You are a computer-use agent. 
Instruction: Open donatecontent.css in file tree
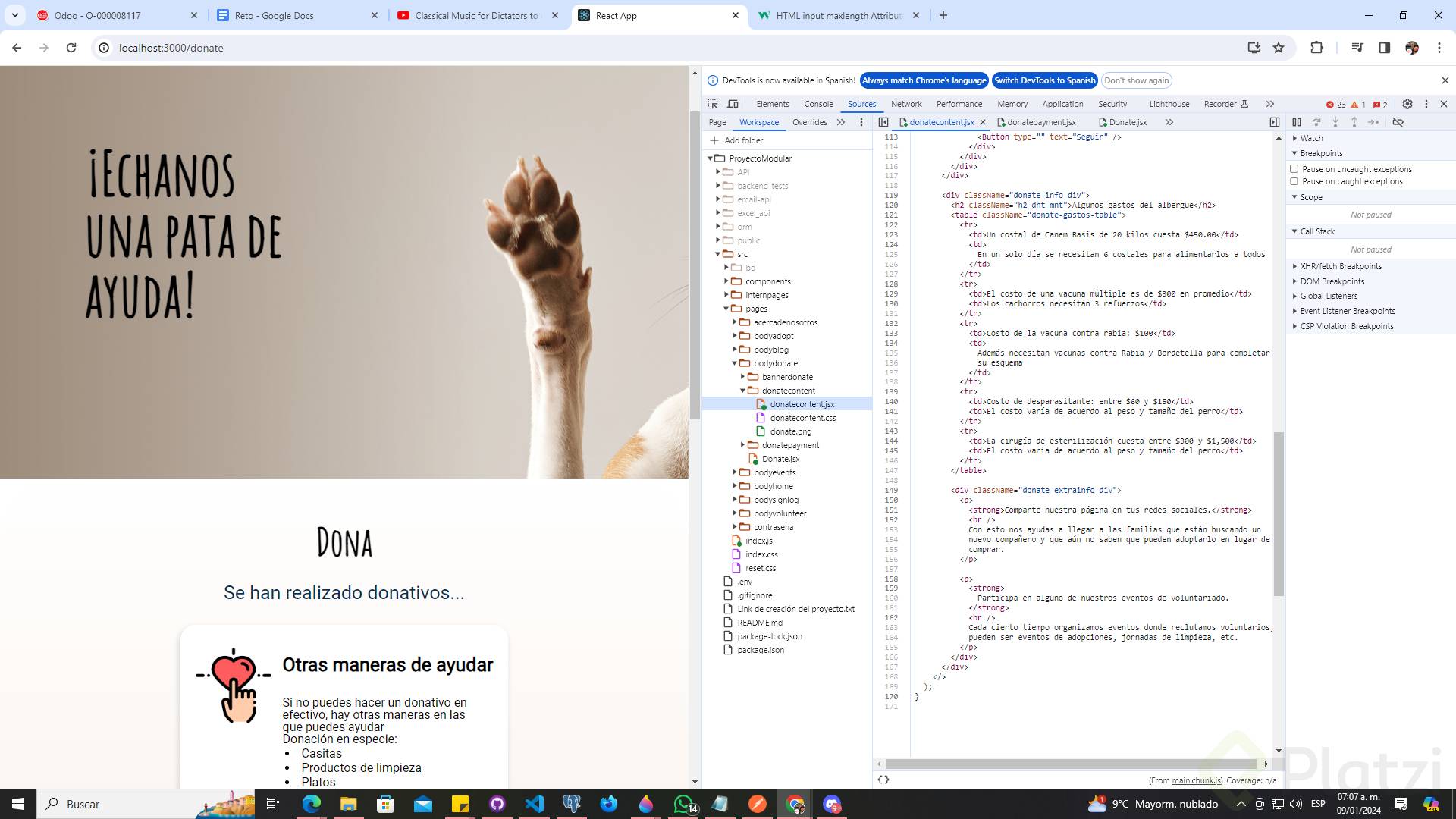point(802,418)
